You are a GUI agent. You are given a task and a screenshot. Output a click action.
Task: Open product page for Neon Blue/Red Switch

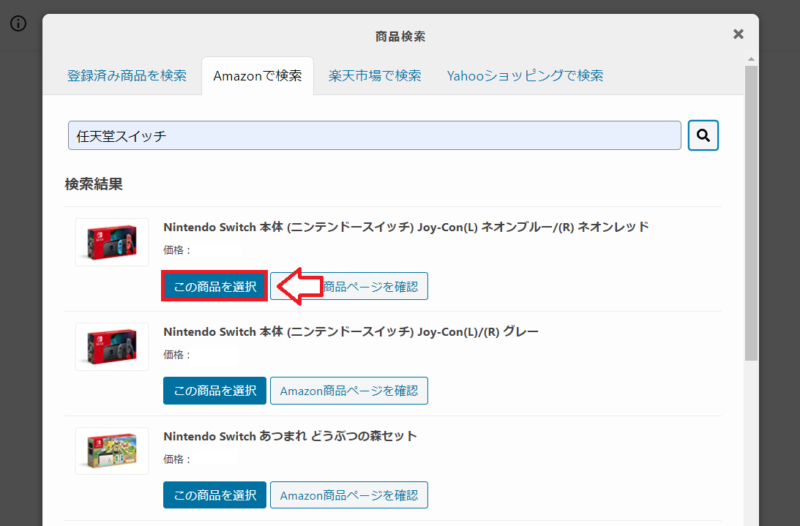point(349,286)
